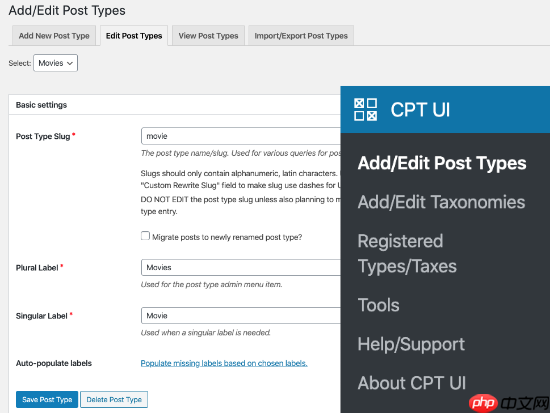Click Populate missing labels link
This screenshot has width=550, height=413.
pos(224,363)
